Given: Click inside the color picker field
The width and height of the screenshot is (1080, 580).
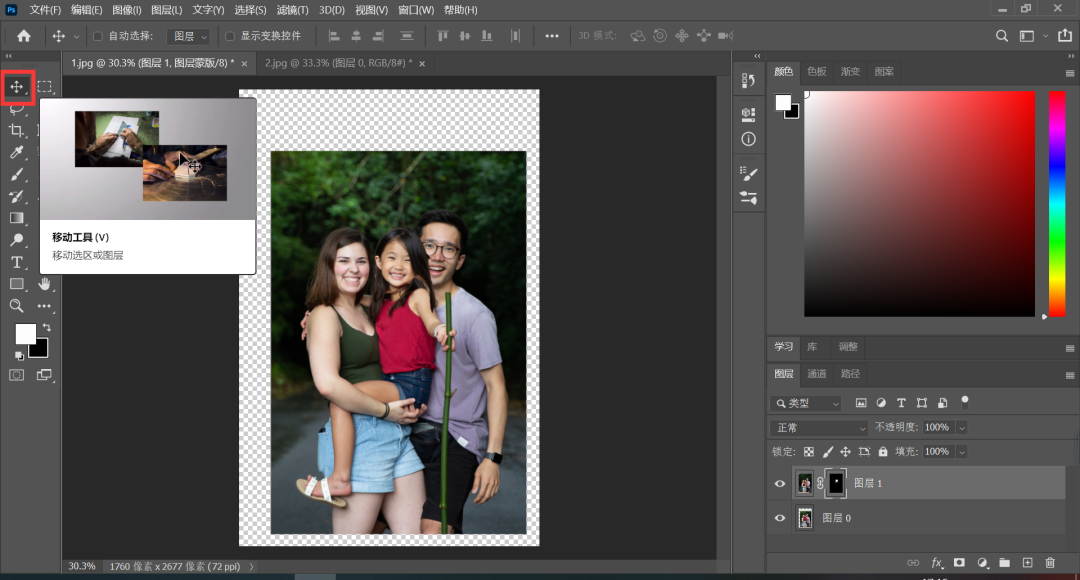Looking at the screenshot, I should point(920,204).
